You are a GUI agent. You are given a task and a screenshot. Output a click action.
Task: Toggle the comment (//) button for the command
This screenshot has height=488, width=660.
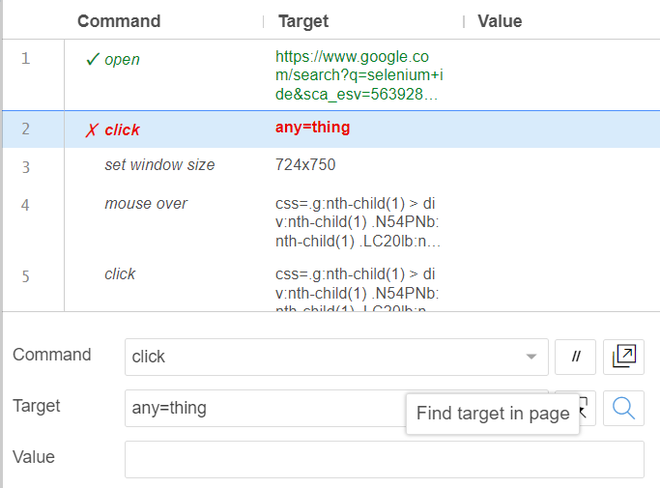(575, 356)
